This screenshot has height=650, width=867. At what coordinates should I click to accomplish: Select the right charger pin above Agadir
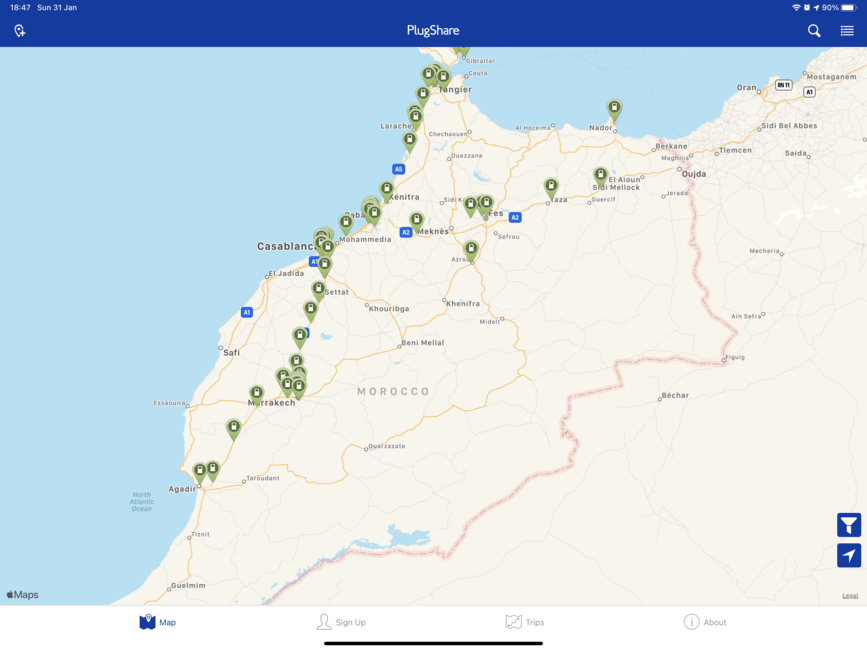click(x=212, y=470)
